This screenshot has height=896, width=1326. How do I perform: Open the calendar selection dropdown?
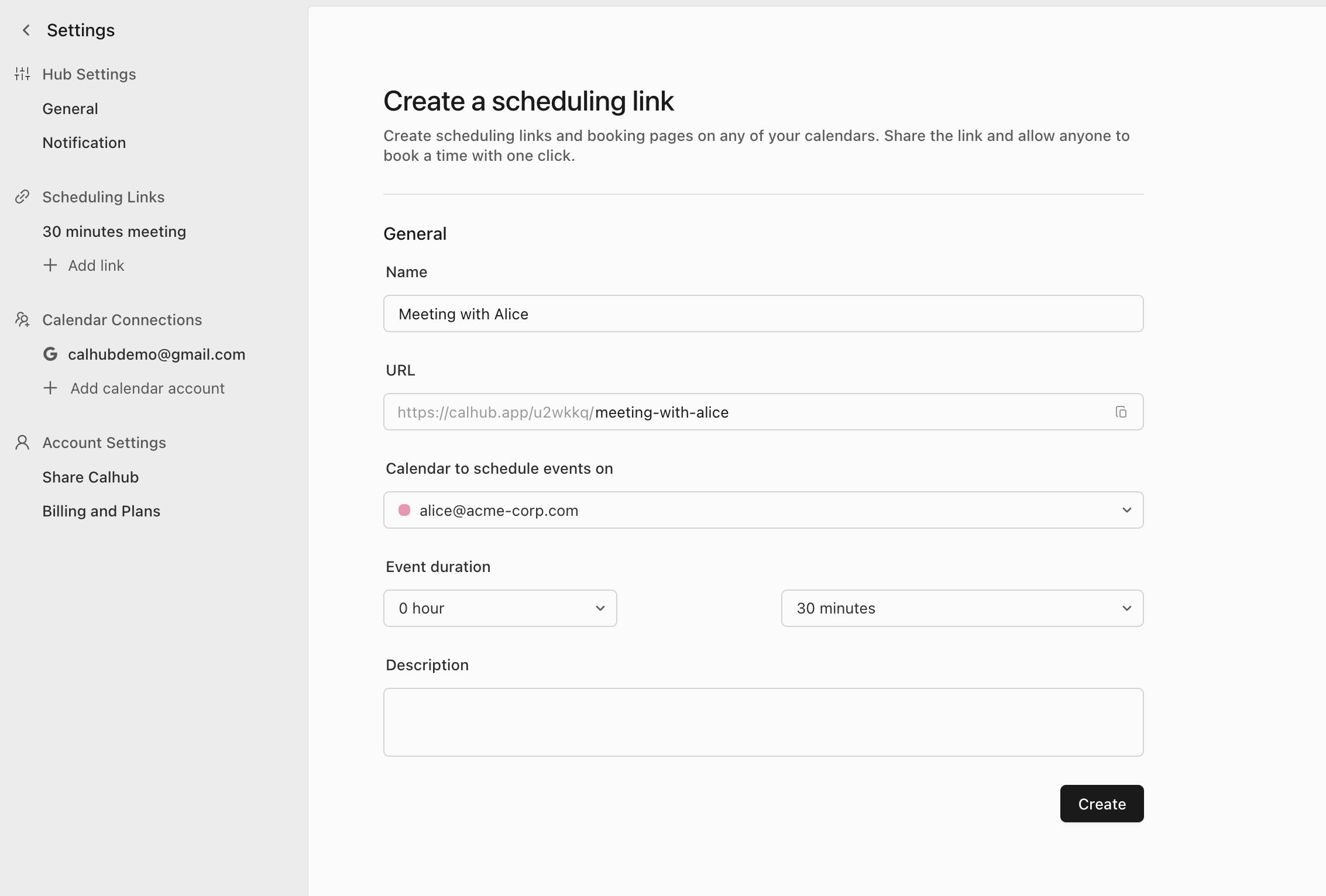(x=763, y=510)
